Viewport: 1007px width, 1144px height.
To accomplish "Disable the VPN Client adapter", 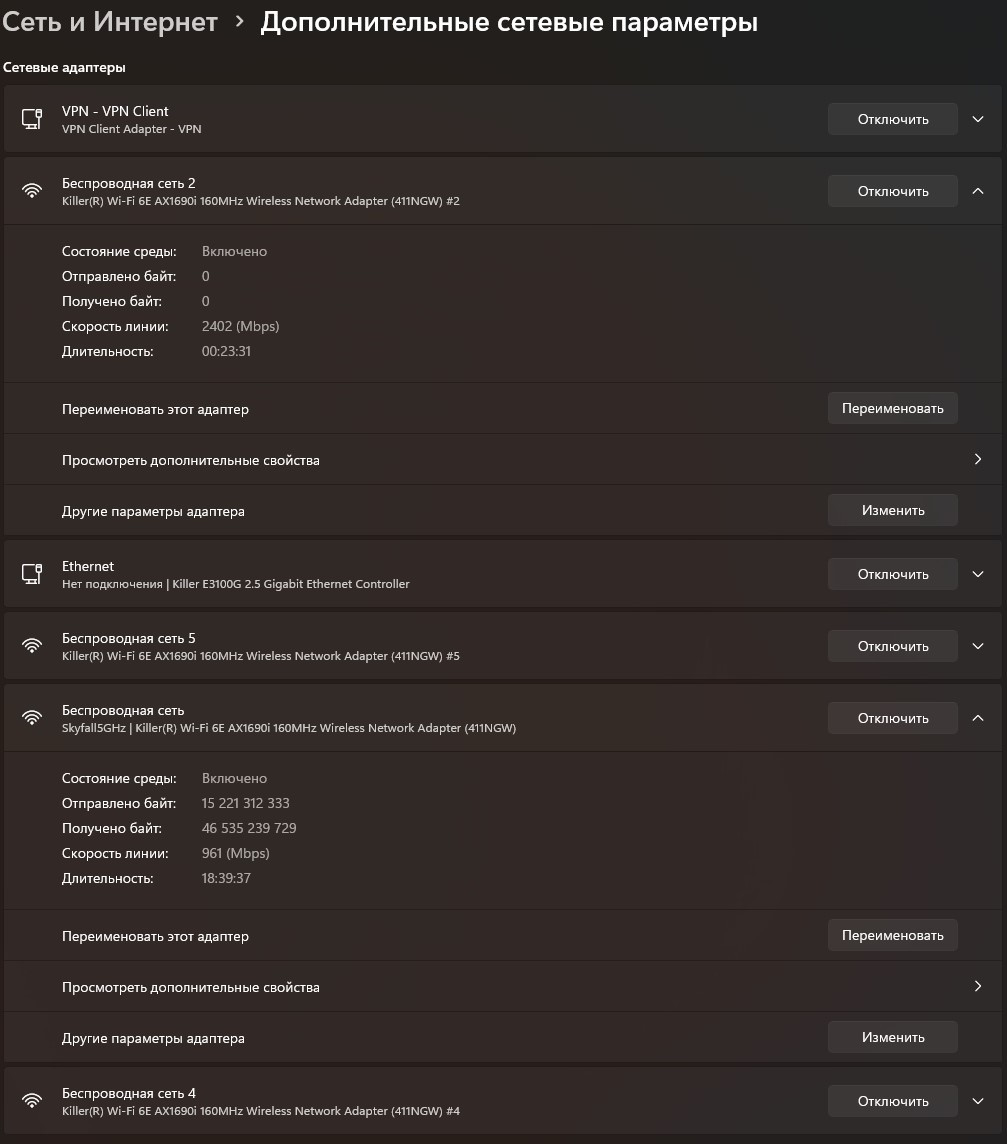I will tap(892, 119).
